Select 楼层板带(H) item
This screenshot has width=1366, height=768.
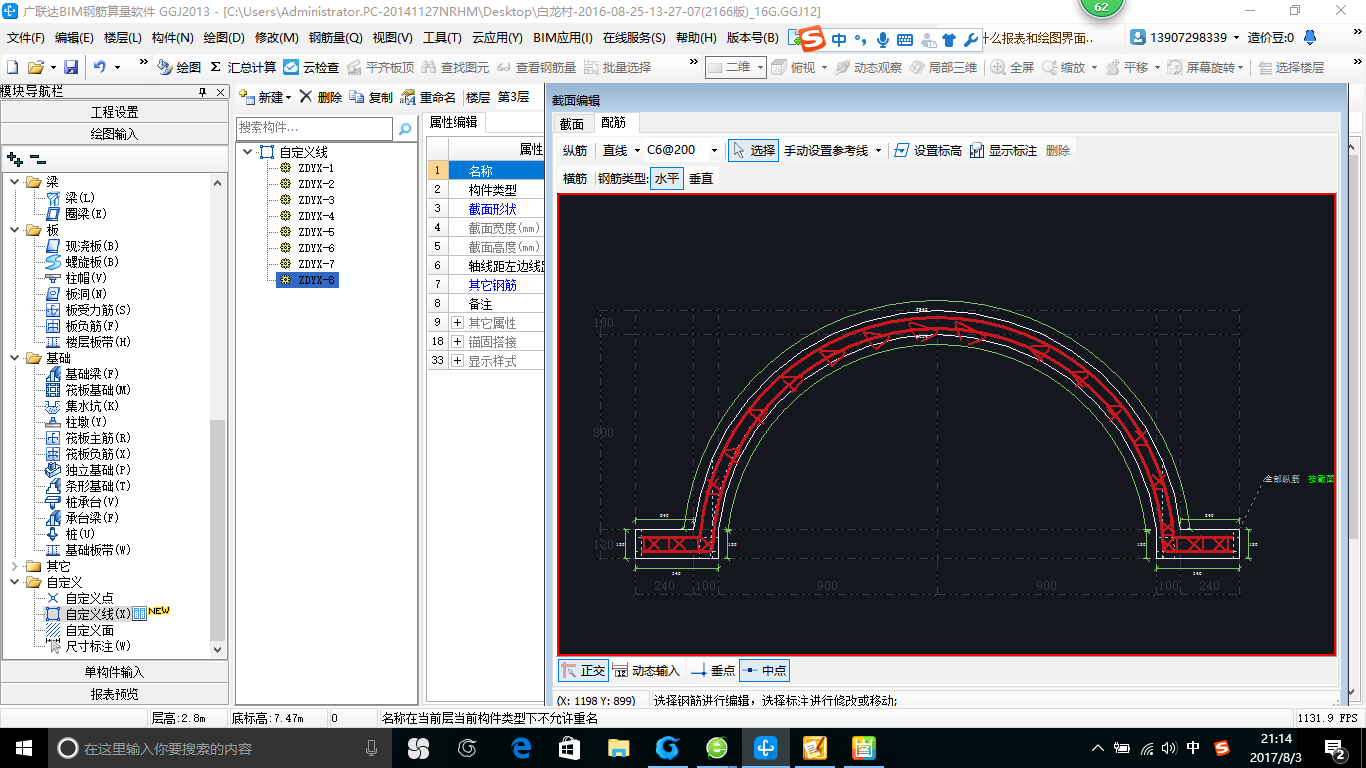pyautogui.click(x=89, y=342)
